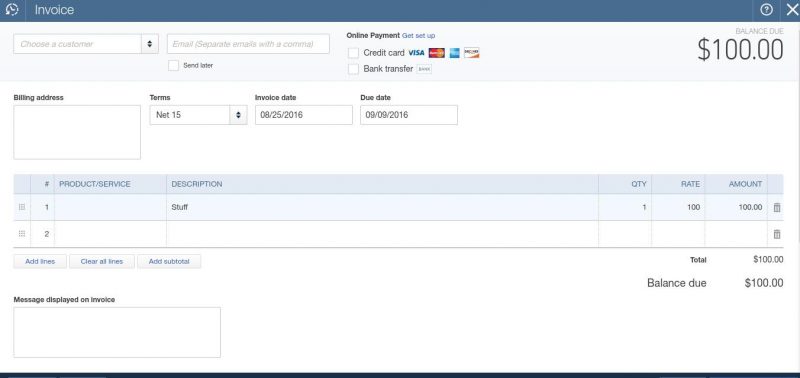Viewport: 800px width, 378px height.
Task: Click the Clear all lines button
Action: (102, 262)
